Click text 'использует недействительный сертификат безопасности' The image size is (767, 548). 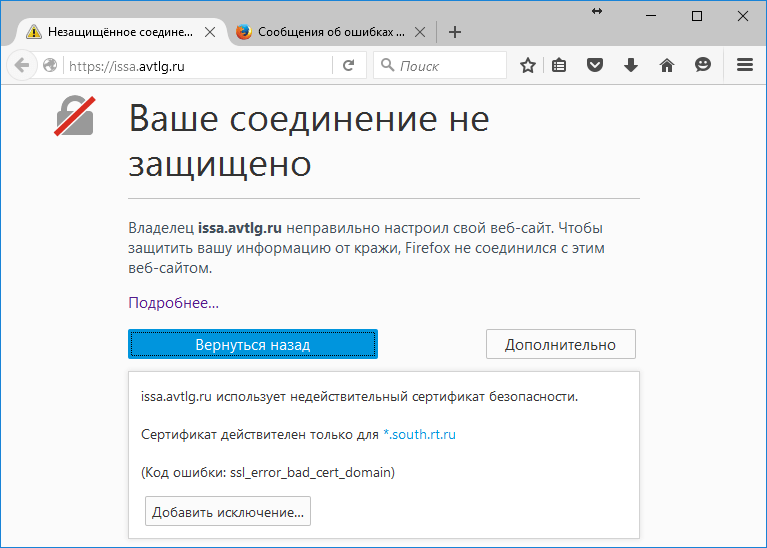click(396, 397)
